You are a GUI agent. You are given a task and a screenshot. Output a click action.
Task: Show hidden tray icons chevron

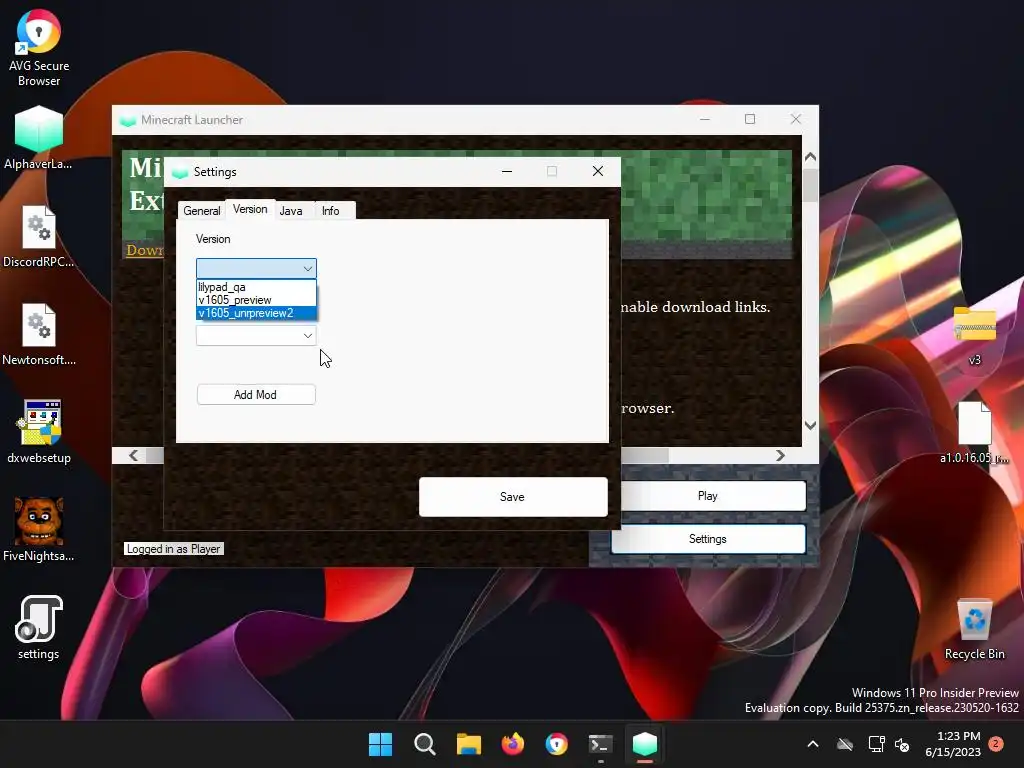point(813,744)
